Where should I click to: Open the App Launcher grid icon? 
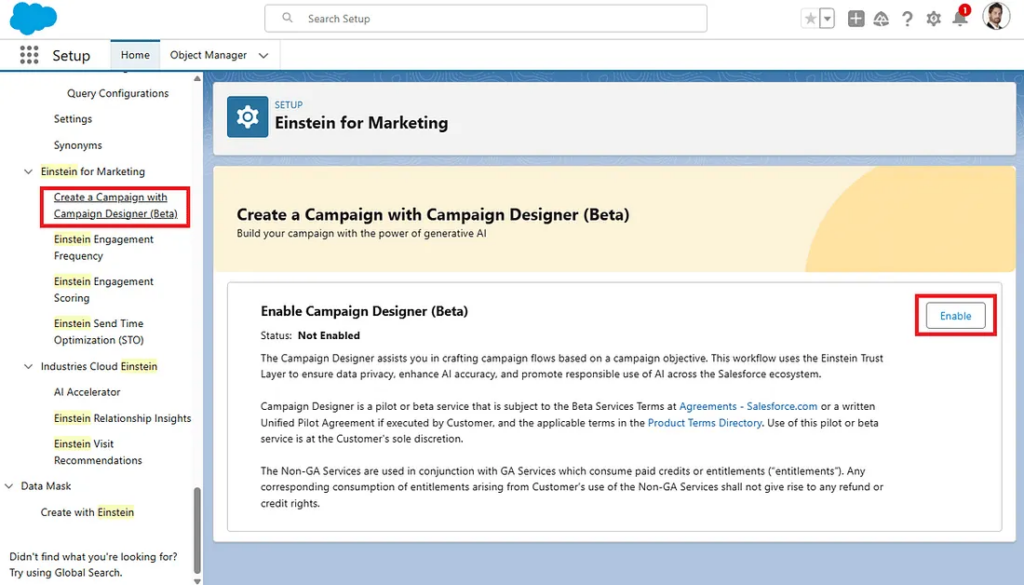coord(29,55)
